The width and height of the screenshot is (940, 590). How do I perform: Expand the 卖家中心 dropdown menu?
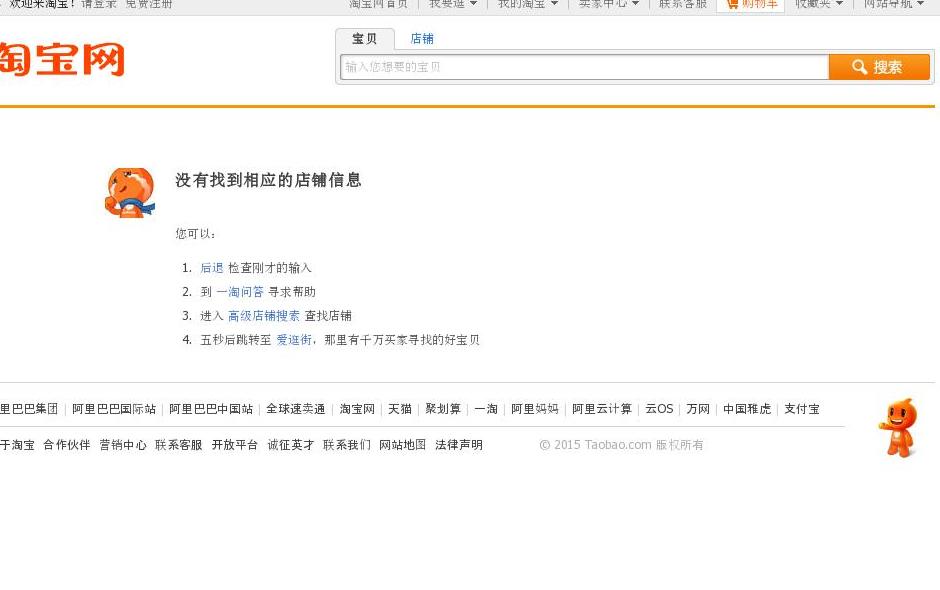coord(608,4)
